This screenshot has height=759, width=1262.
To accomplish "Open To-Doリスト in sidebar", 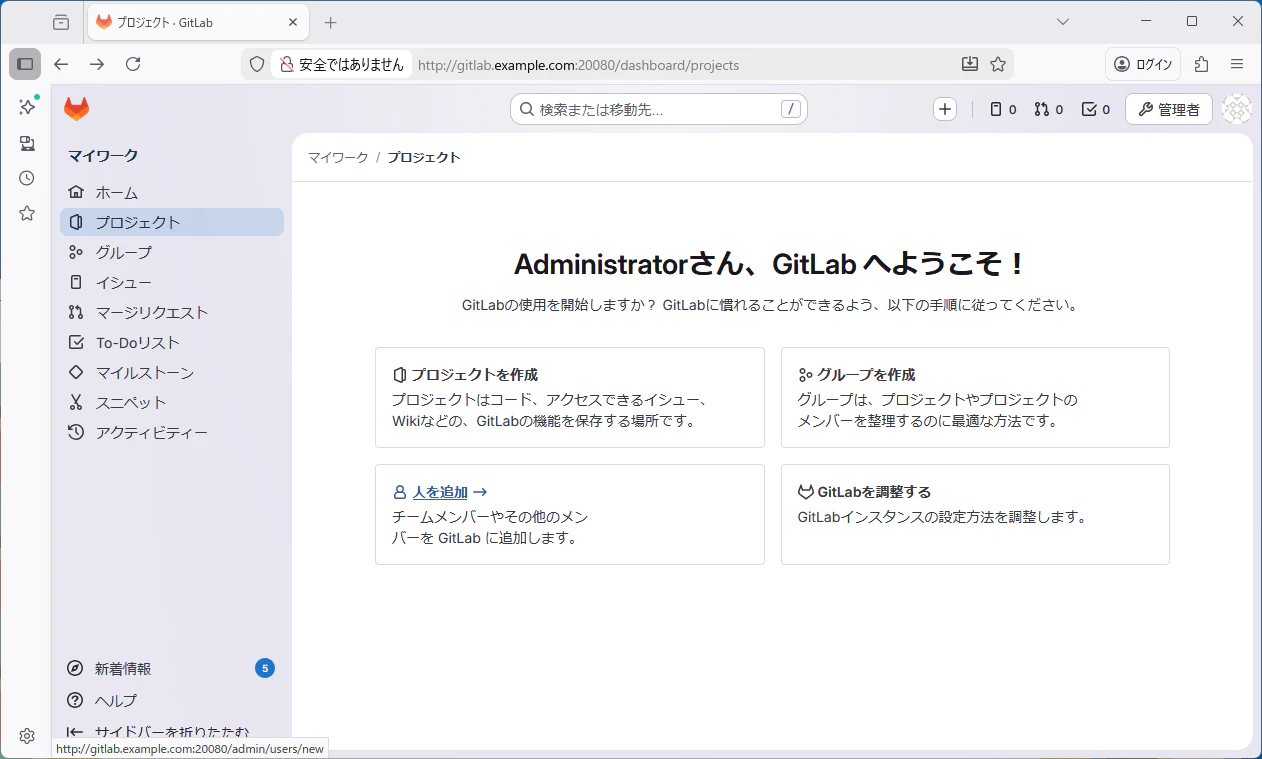I will tap(172, 342).
